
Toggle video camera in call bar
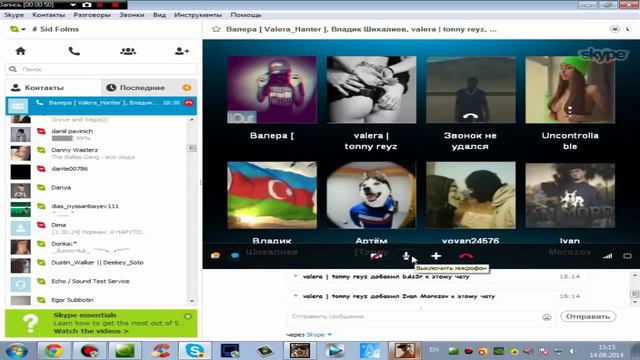click(376, 256)
